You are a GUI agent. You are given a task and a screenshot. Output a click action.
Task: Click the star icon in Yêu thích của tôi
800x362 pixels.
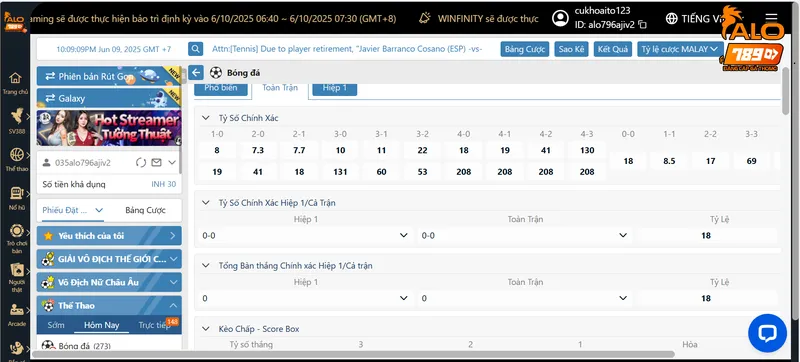point(48,236)
